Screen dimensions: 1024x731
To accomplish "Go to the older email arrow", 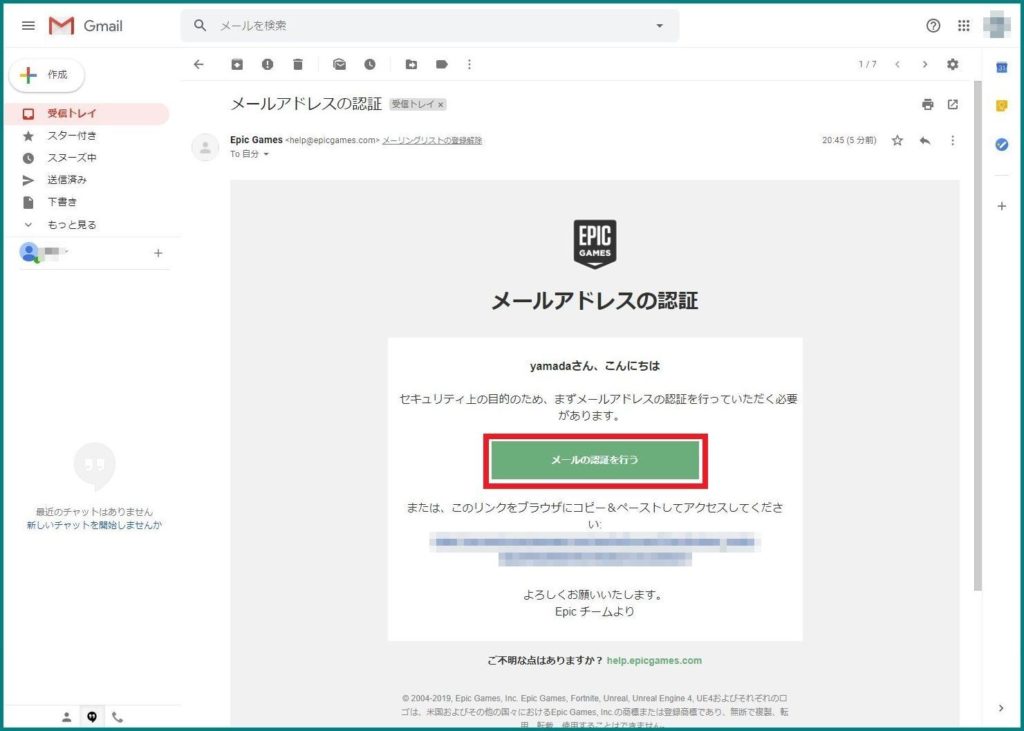I will click(925, 64).
